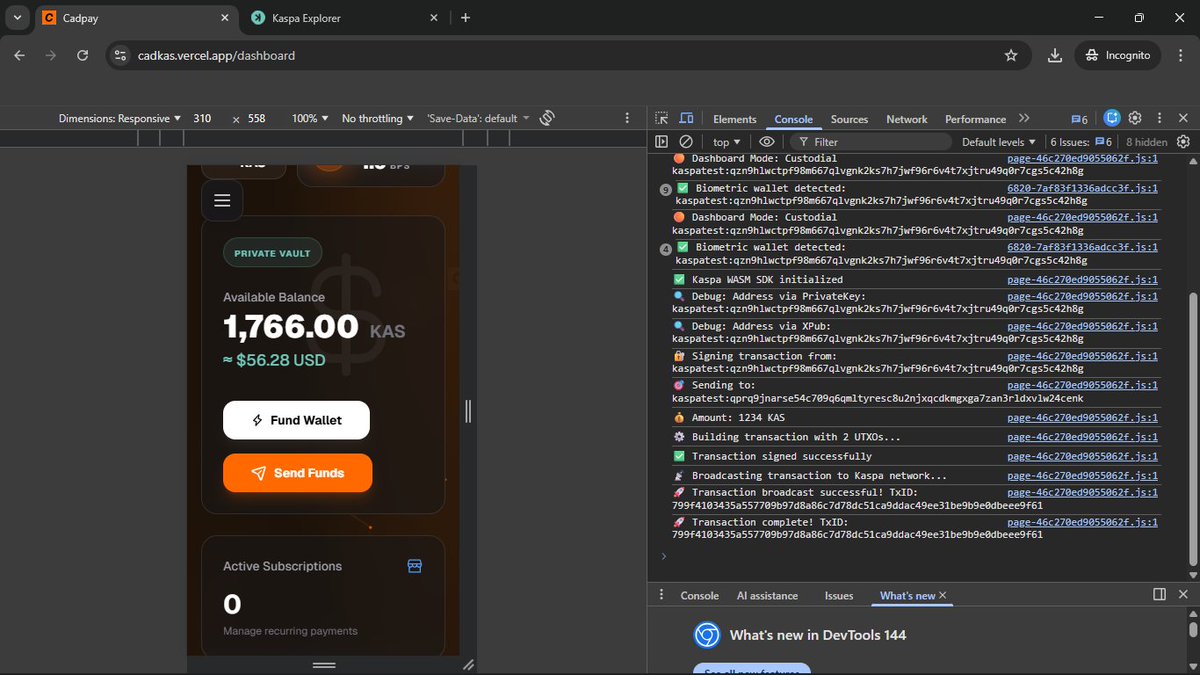
Task: Go forward to the next page
Action: point(51,55)
